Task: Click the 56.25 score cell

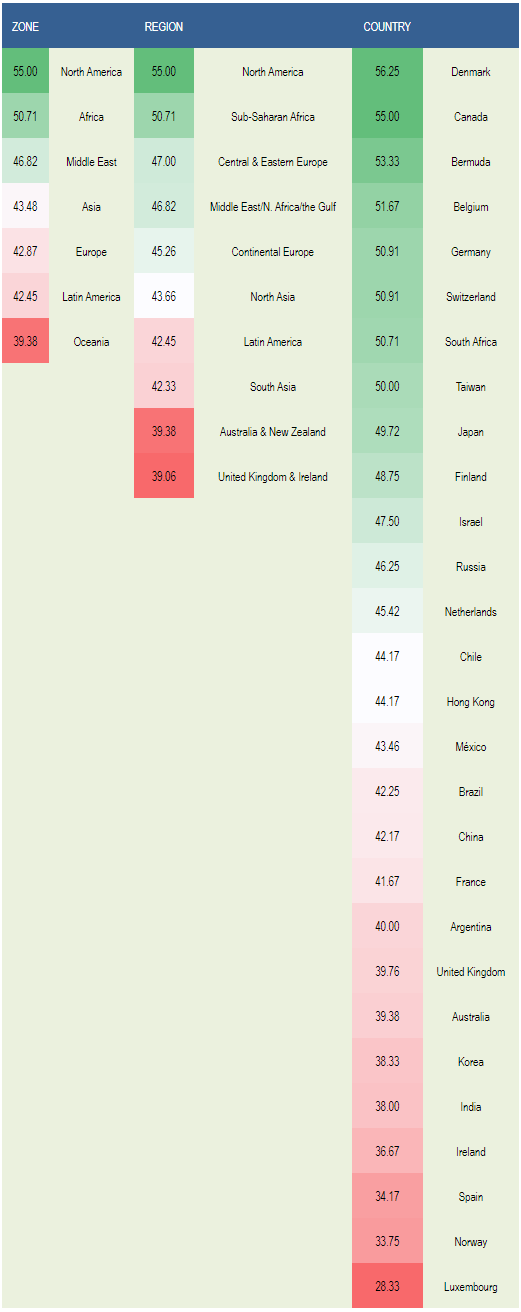Action: tap(387, 72)
